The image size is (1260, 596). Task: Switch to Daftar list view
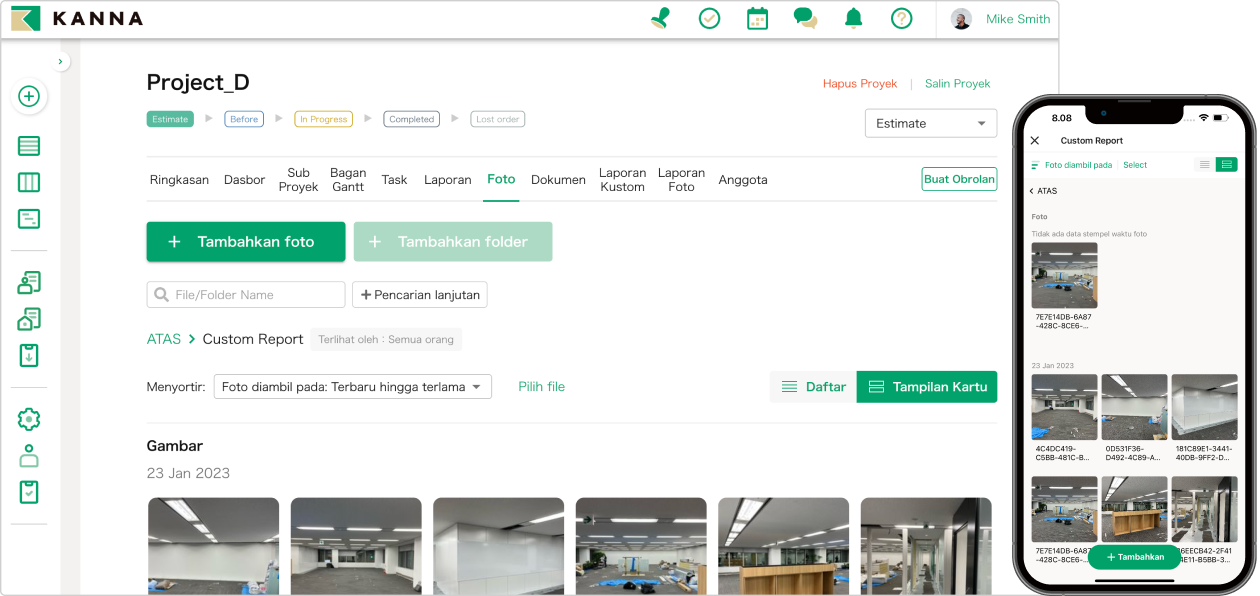pyautogui.click(x=813, y=387)
